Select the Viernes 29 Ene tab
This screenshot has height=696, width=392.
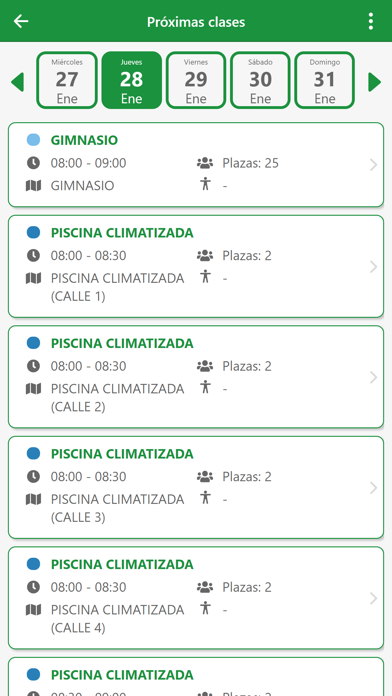196,80
